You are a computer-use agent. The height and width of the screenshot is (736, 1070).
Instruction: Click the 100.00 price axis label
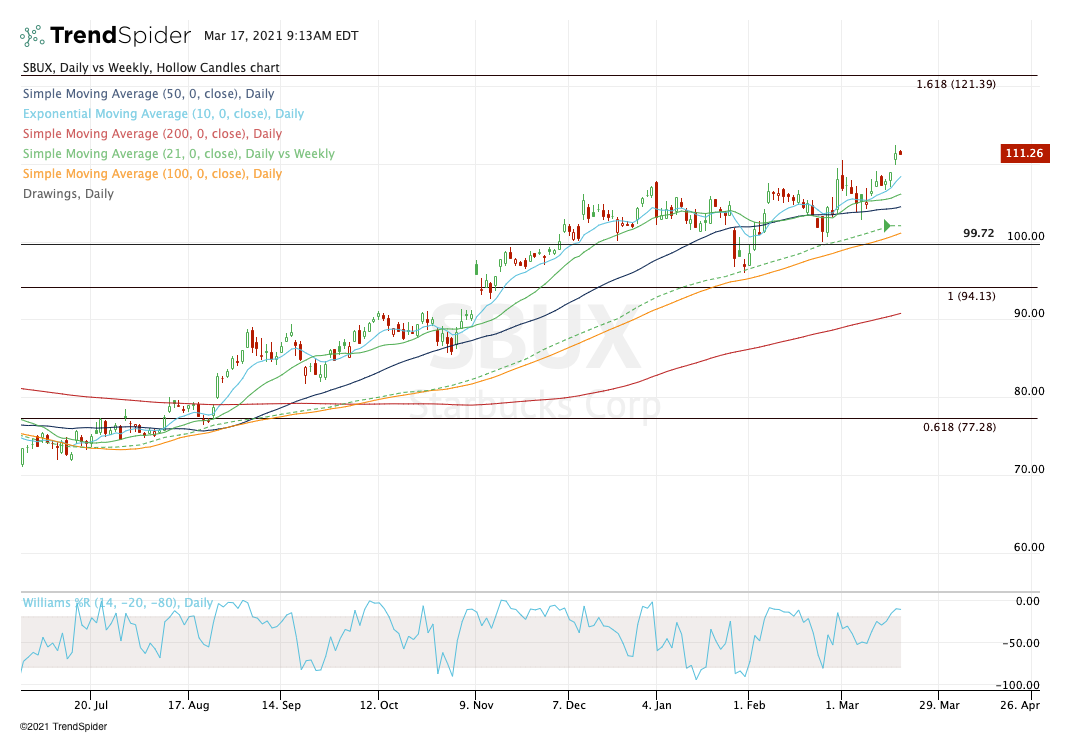[x=1026, y=236]
